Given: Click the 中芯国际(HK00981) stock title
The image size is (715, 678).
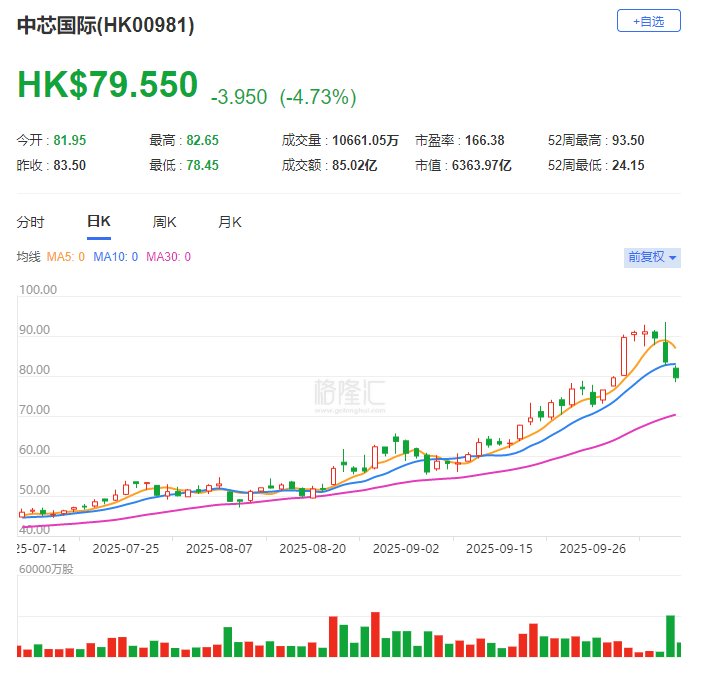Looking at the screenshot, I should click(x=106, y=26).
